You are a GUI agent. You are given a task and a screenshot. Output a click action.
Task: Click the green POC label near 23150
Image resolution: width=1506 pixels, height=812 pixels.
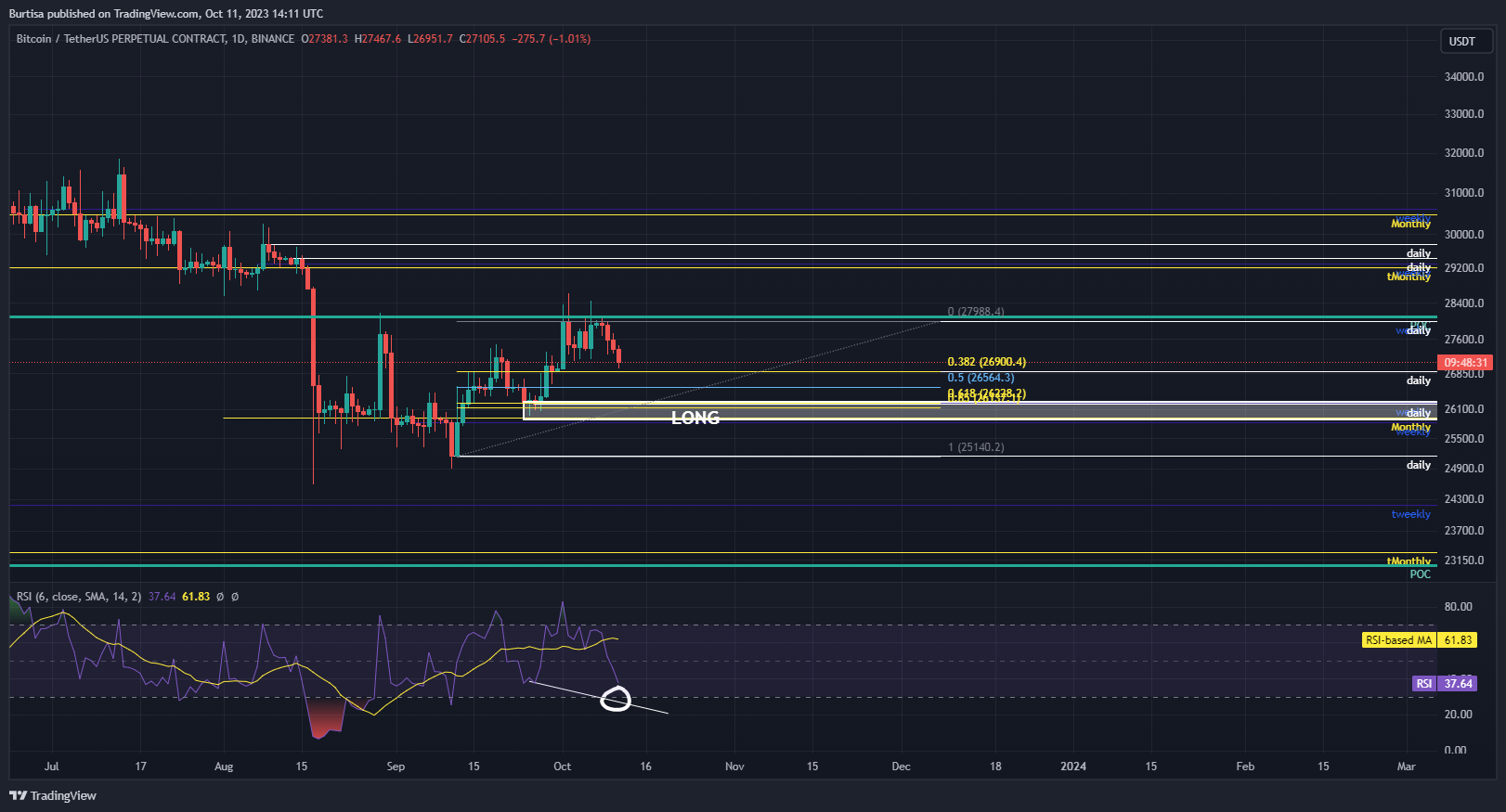coord(1420,574)
